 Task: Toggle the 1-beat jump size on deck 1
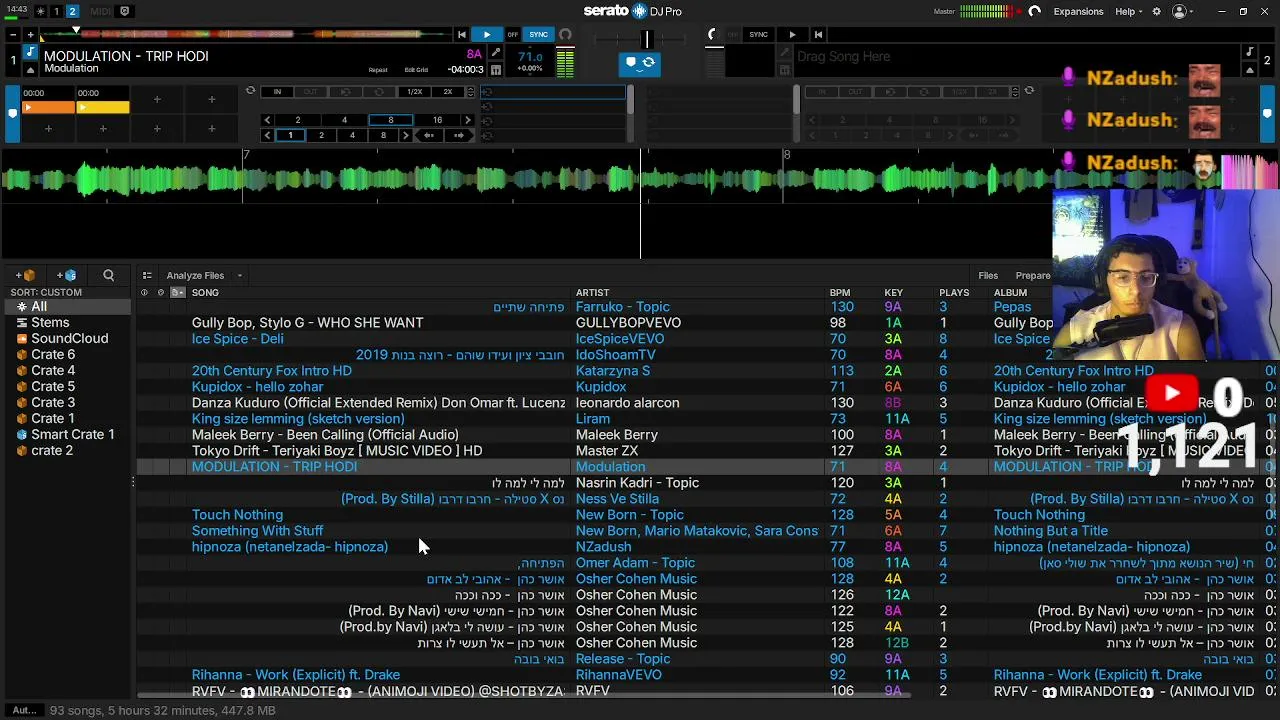point(290,135)
